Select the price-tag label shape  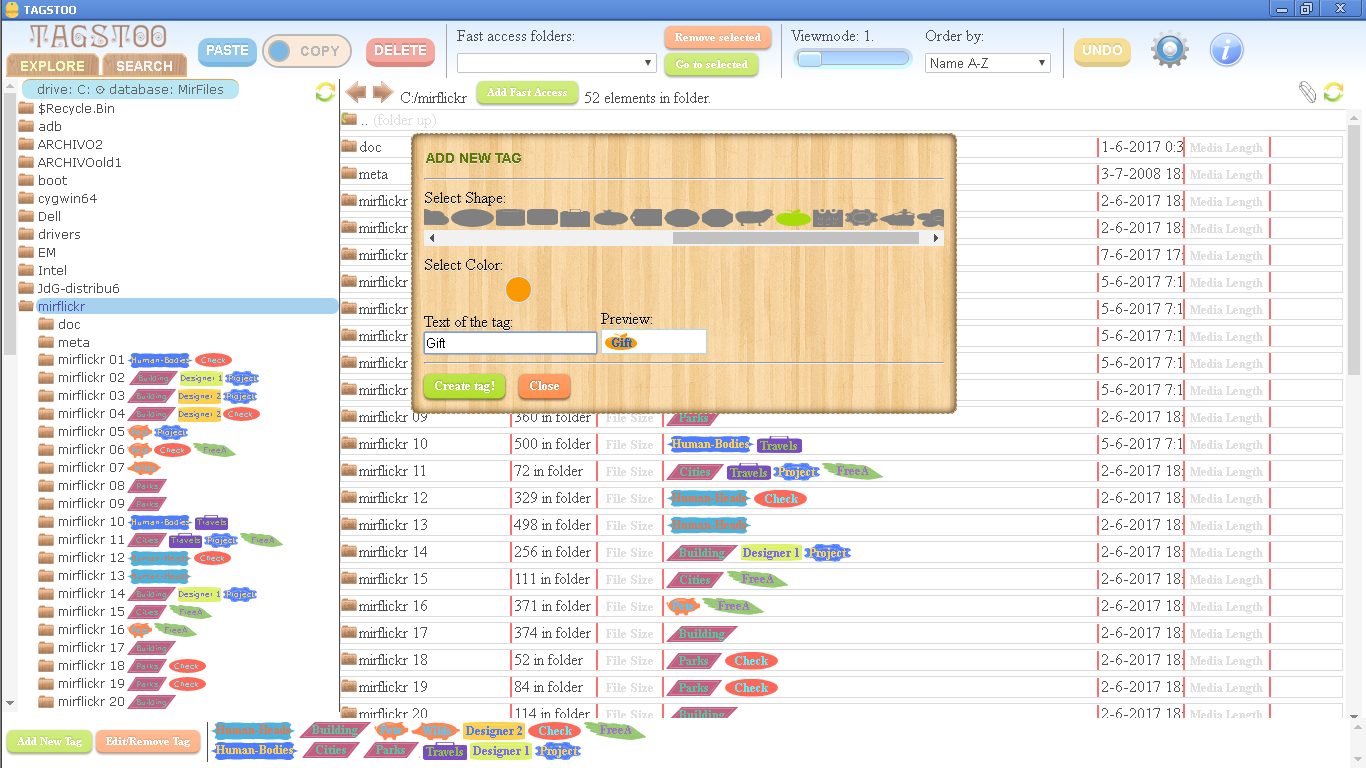(x=646, y=218)
